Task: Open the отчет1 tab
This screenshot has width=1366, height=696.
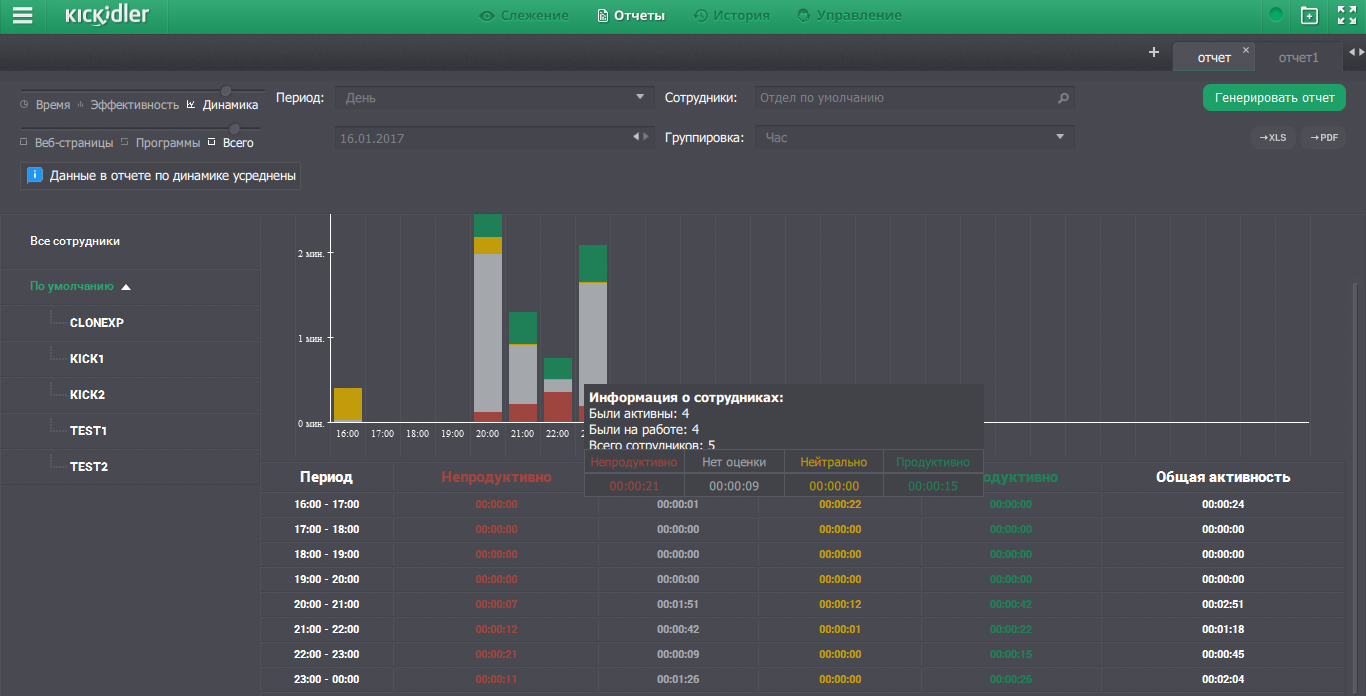Action: click(1298, 58)
